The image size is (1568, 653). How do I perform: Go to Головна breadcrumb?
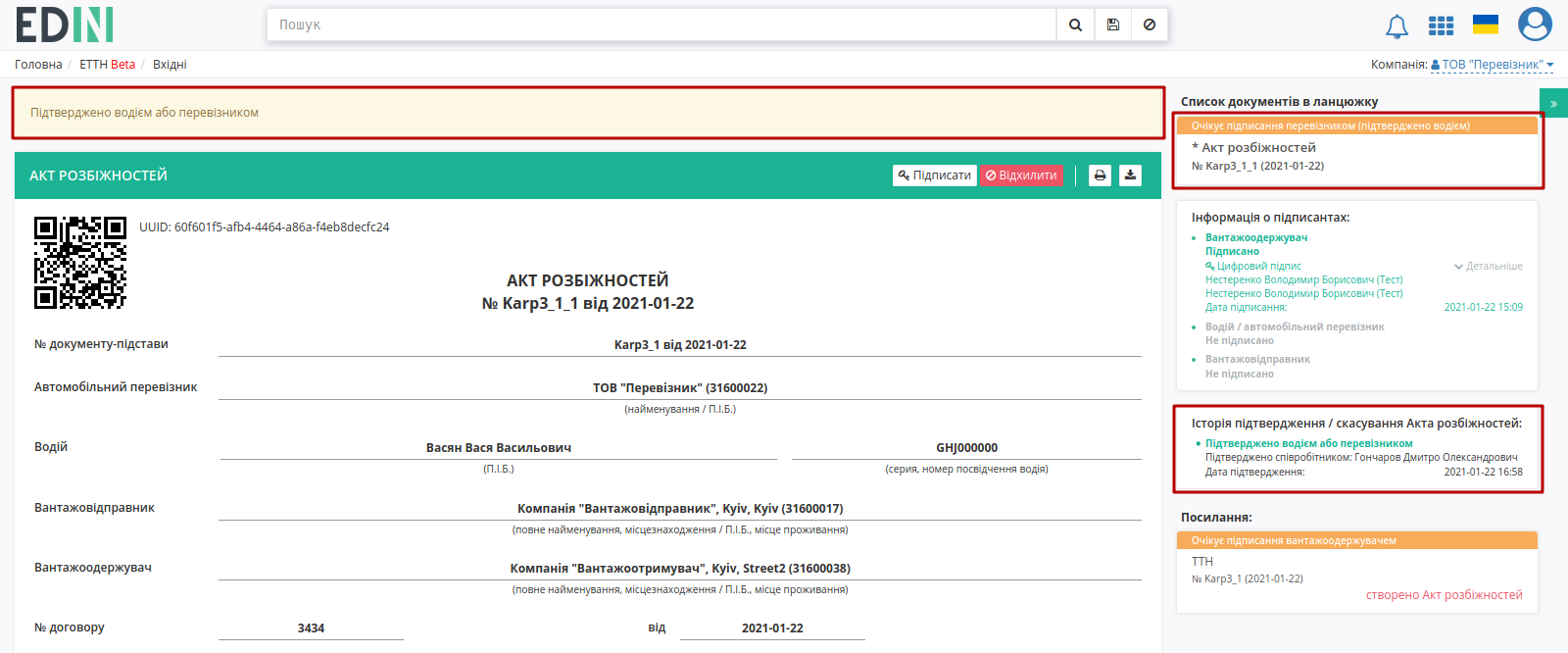coord(38,65)
